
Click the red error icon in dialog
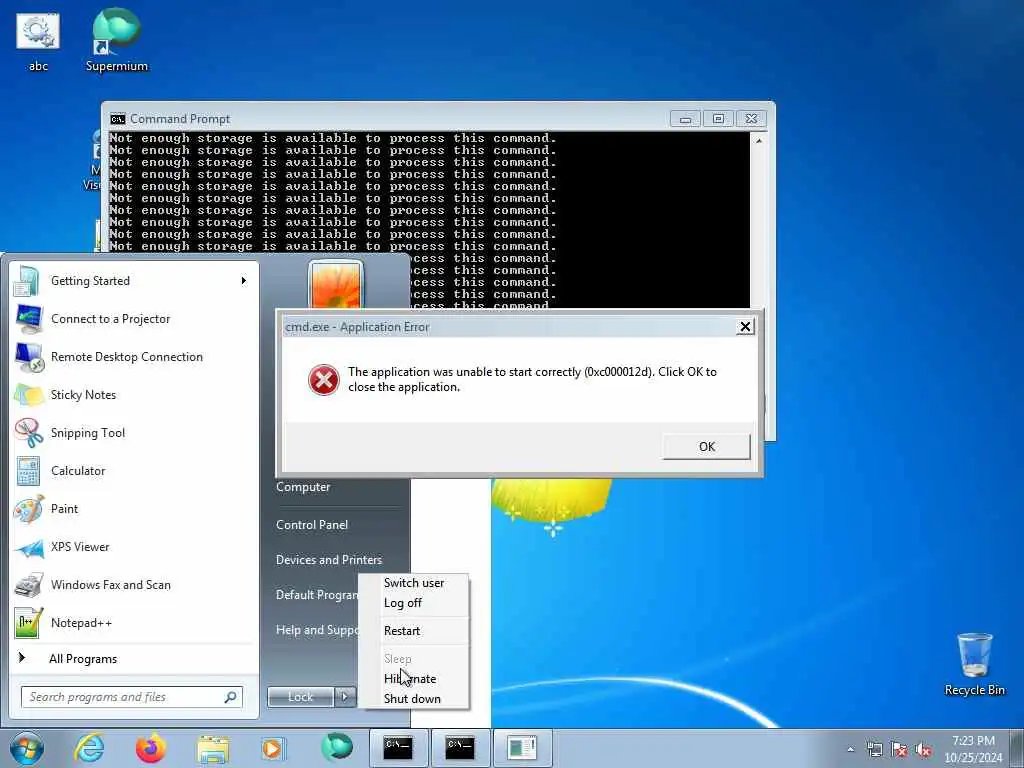324,380
